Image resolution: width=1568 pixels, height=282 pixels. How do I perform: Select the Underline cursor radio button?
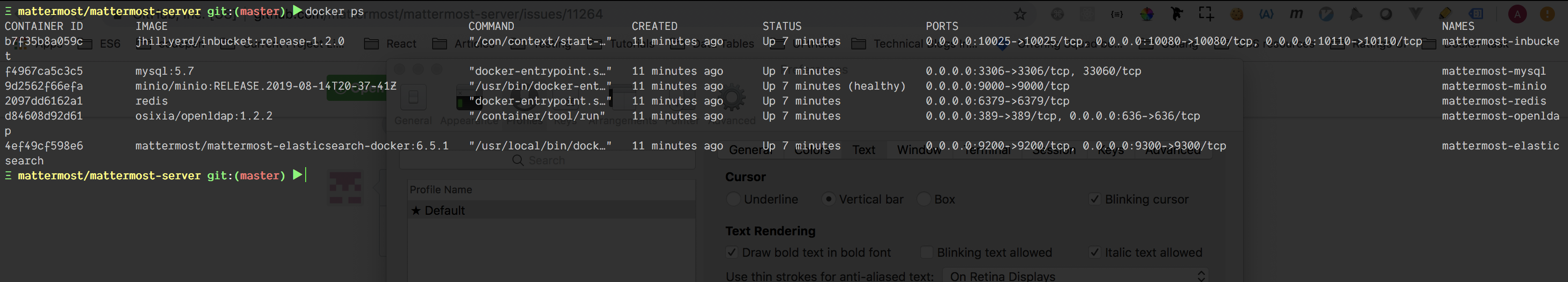[734, 199]
